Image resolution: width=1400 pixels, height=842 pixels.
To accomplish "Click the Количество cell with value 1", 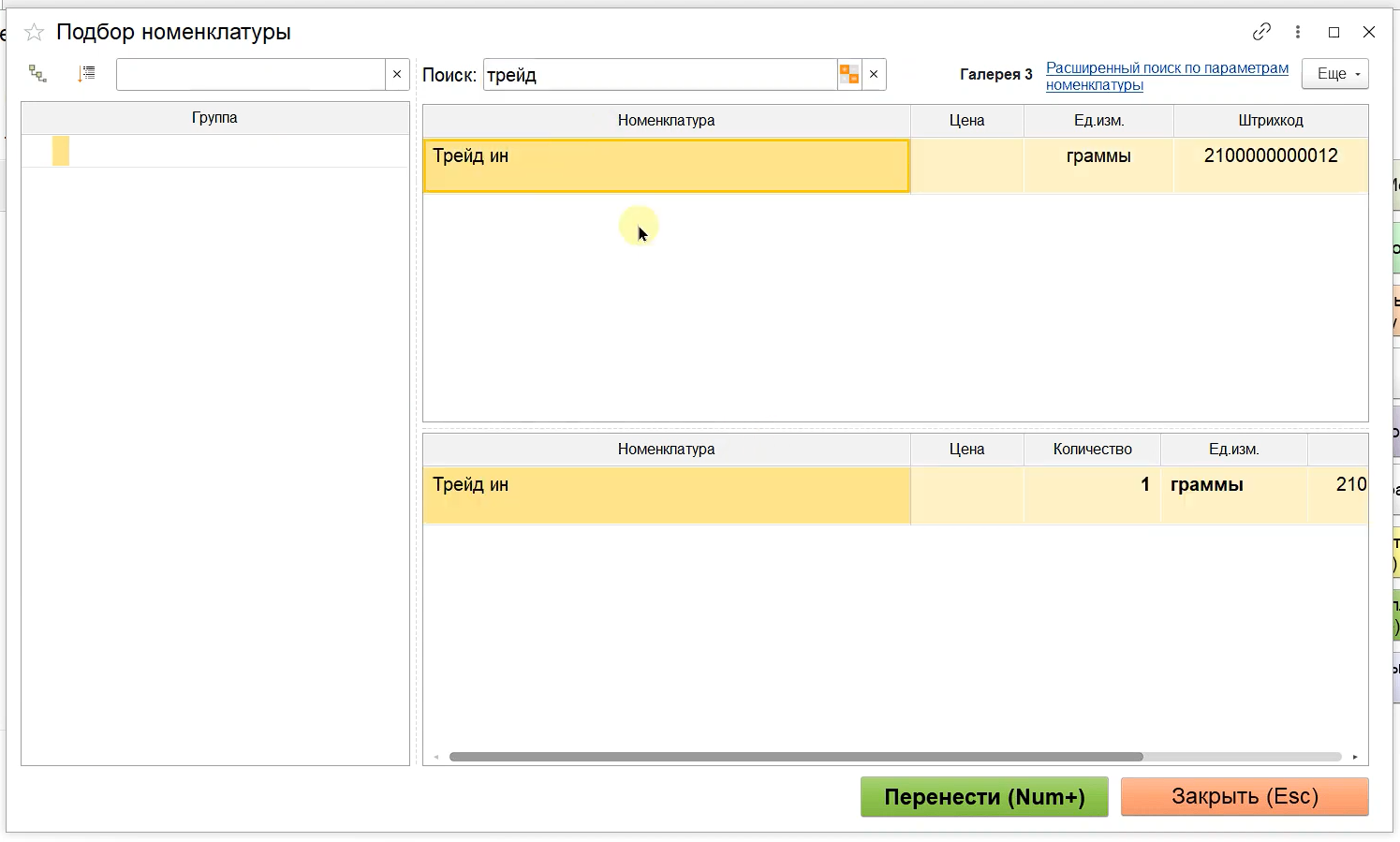I will (1092, 485).
